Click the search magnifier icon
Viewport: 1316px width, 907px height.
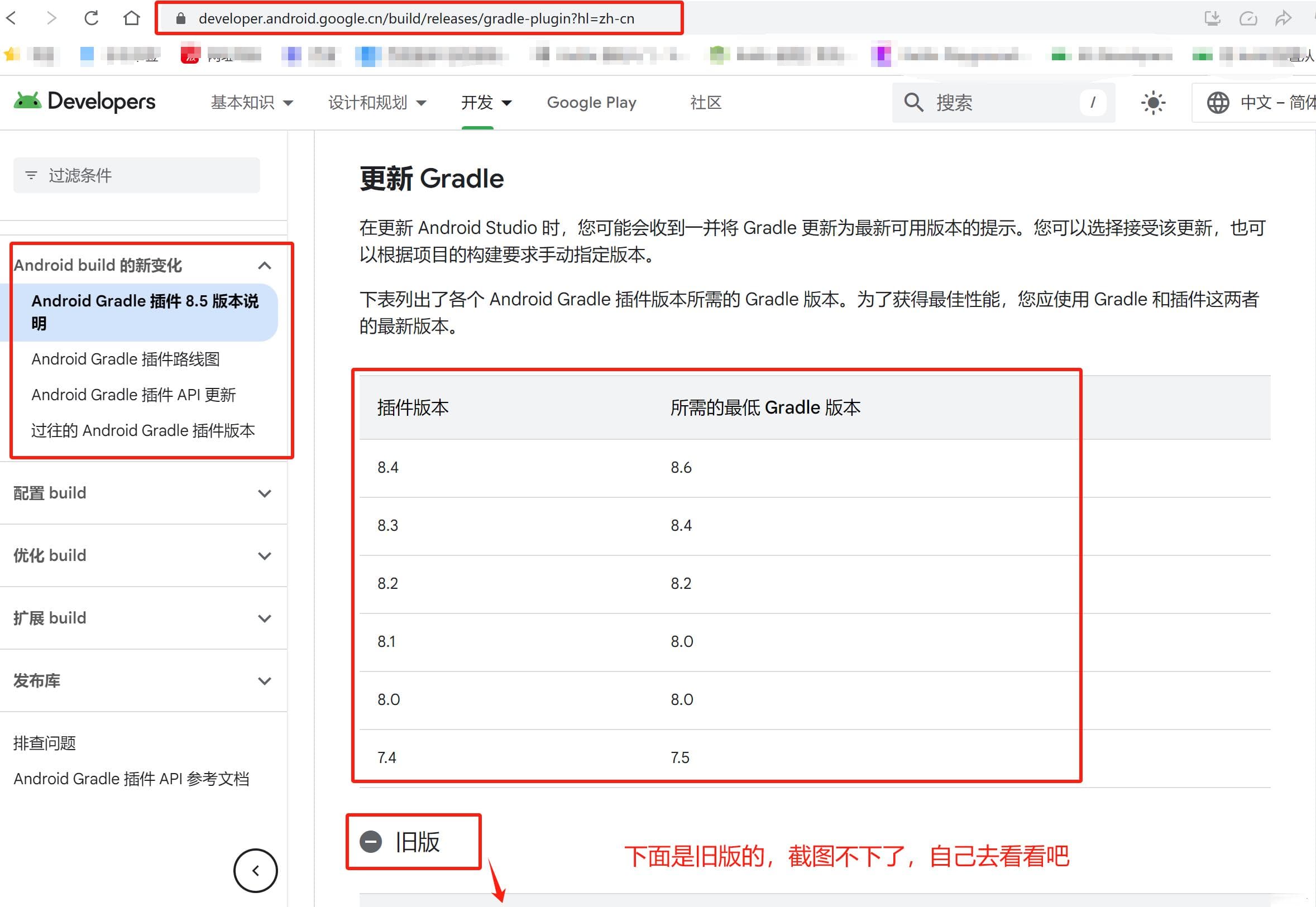pyautogui.click(x=913, y=102)
